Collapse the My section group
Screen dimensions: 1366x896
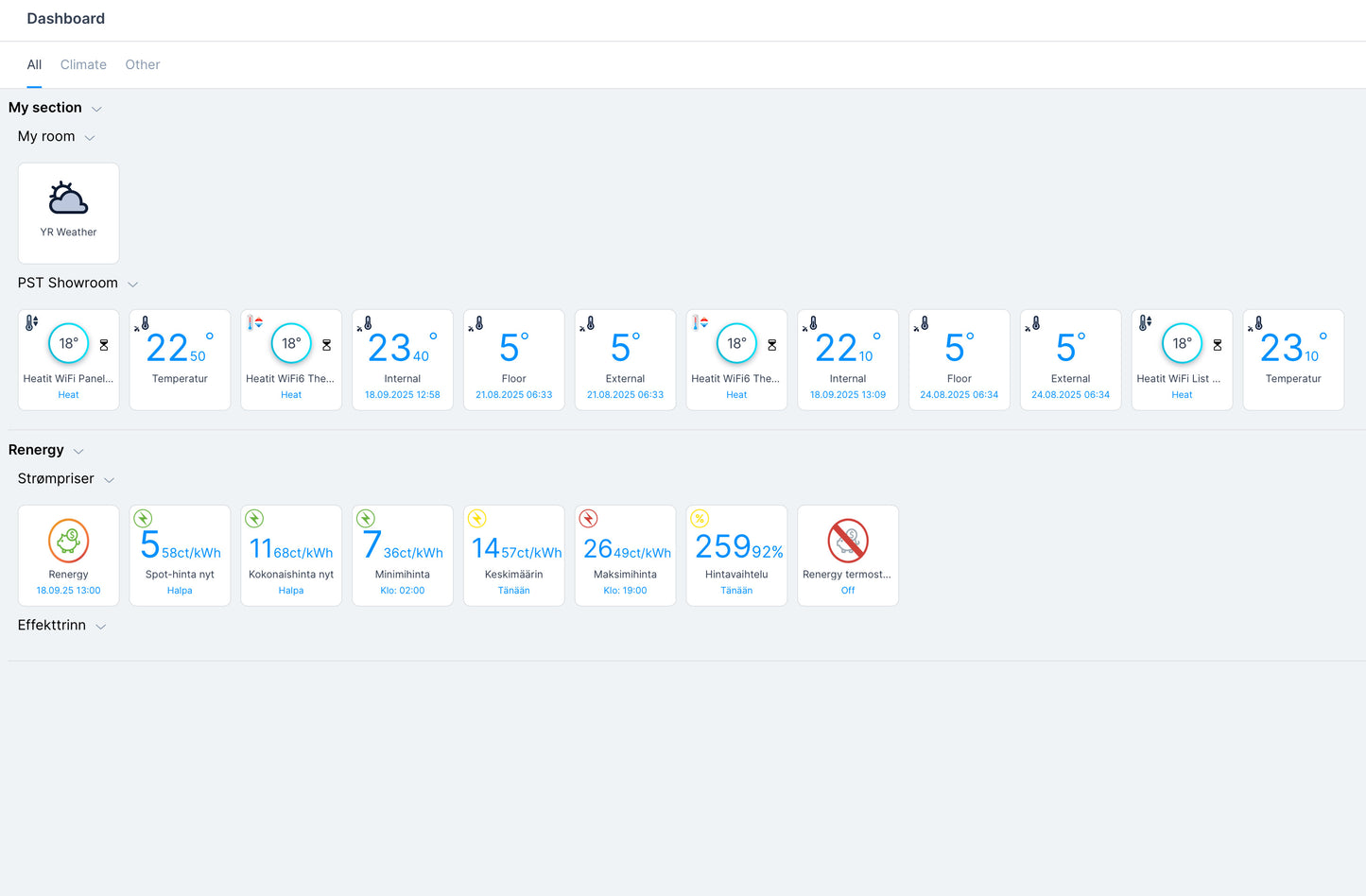click(96, 110)
